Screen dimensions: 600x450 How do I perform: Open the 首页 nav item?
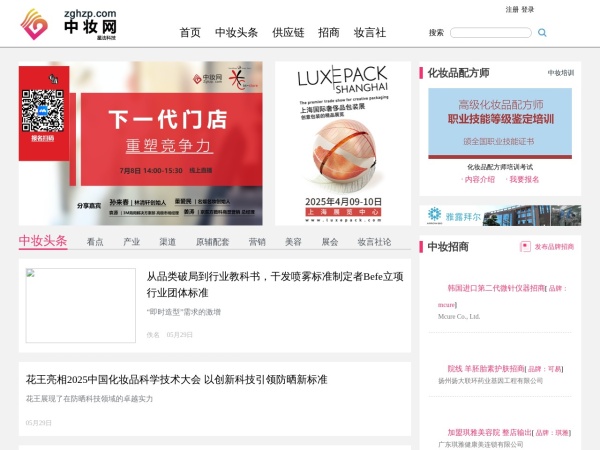pos(190,33)
